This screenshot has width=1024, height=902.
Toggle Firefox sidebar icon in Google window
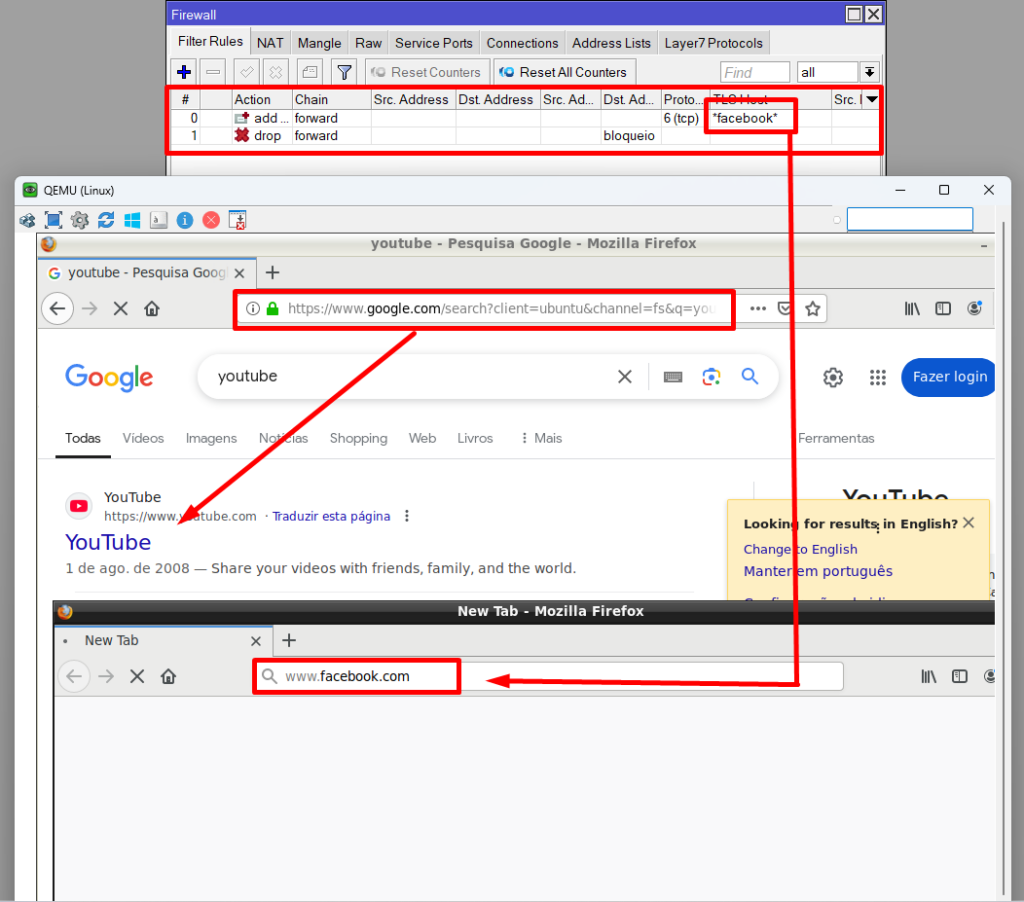point(943,308)
